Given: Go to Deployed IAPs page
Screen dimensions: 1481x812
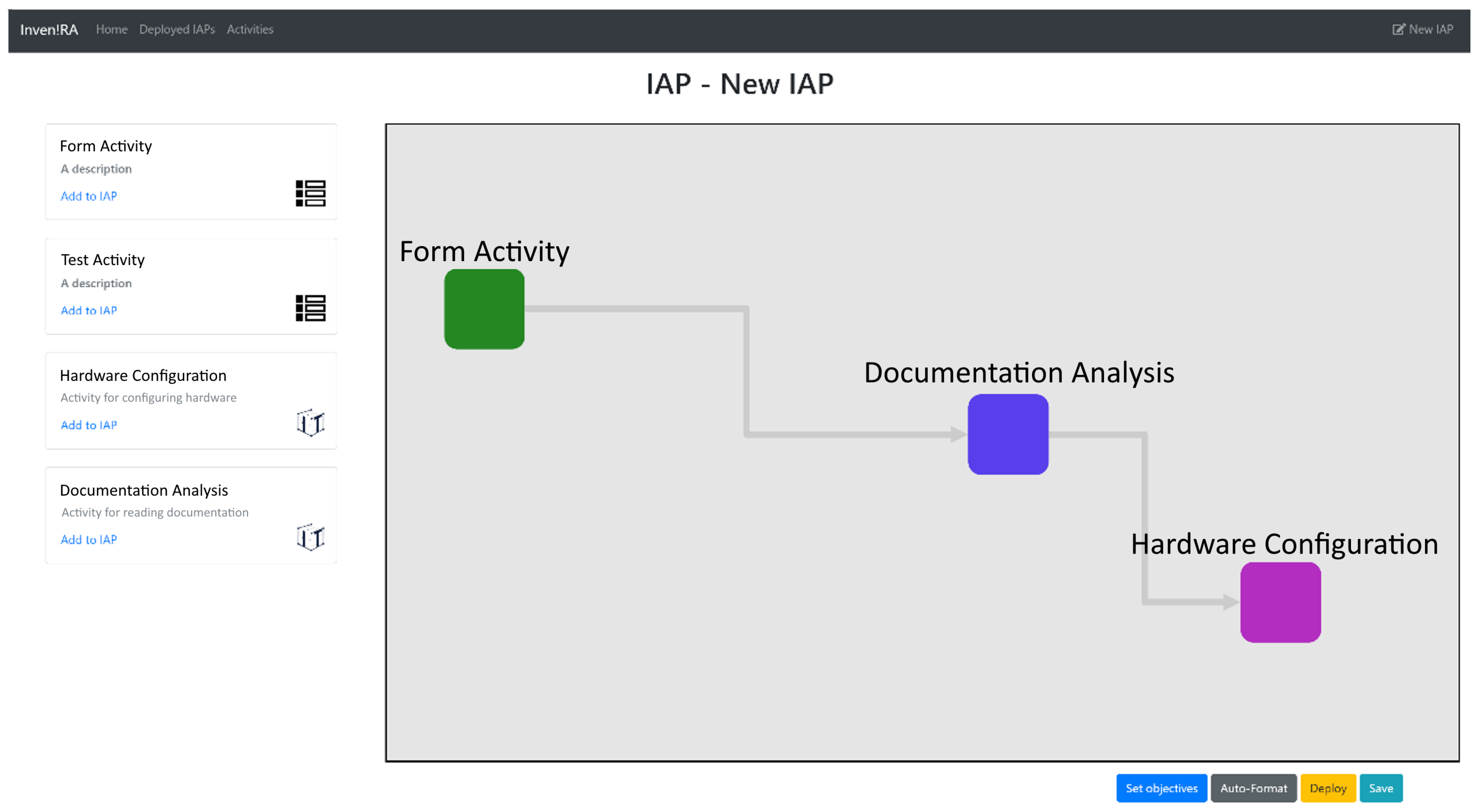Looking at the screenshot, I should tap(177, 29).
